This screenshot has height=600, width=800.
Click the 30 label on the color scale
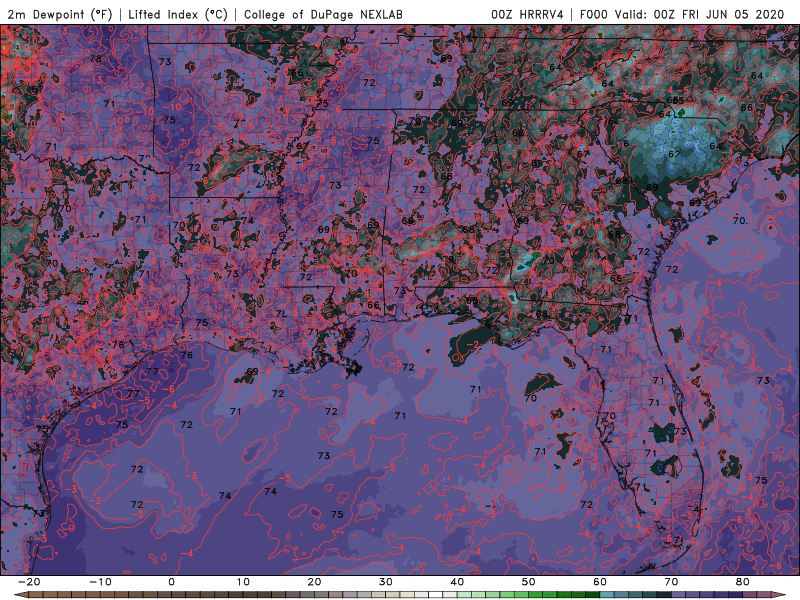(x=386, y=582)
